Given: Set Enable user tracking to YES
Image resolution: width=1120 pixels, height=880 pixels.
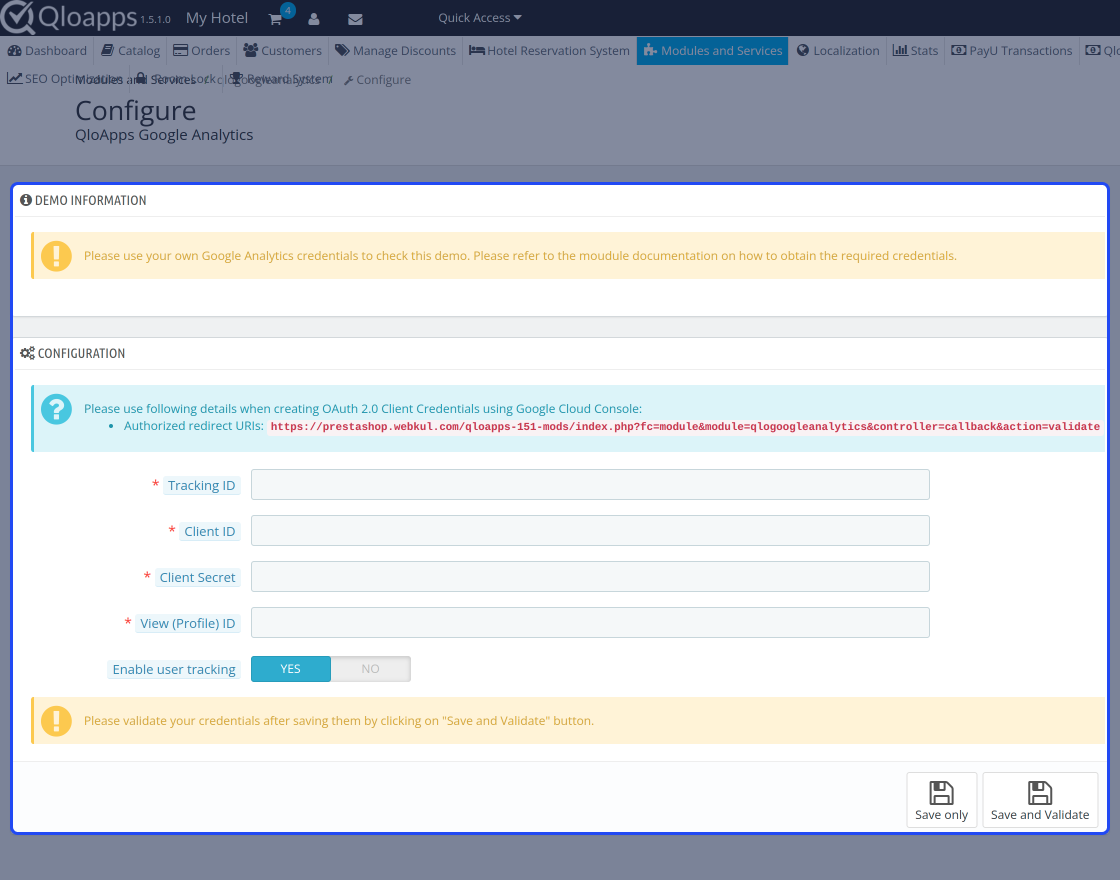Looking at the screenshot, I should tap(291, 669).
